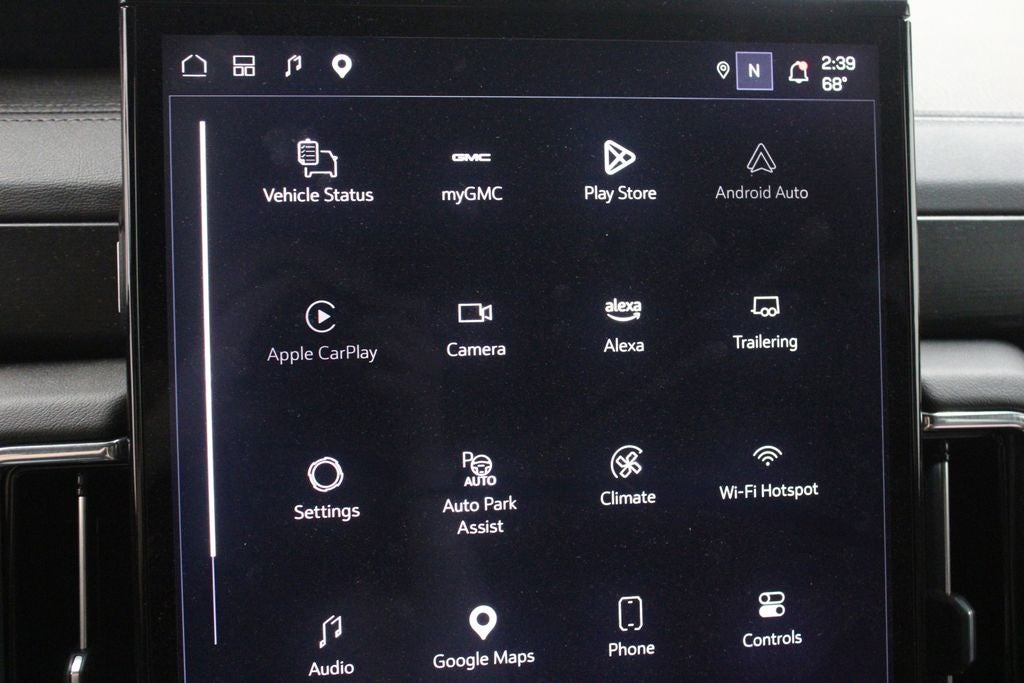Open the Trailering app
The width and height of the screenshot is (1024, 683).
click(x=765, y=323)
